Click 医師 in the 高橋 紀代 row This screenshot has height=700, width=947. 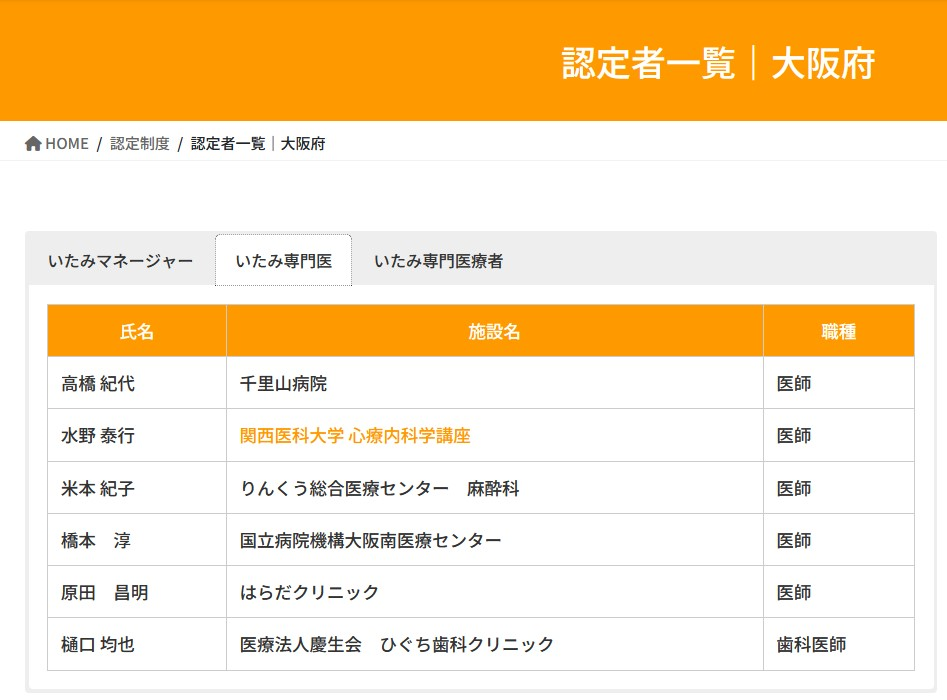click(x=794, y=384)
